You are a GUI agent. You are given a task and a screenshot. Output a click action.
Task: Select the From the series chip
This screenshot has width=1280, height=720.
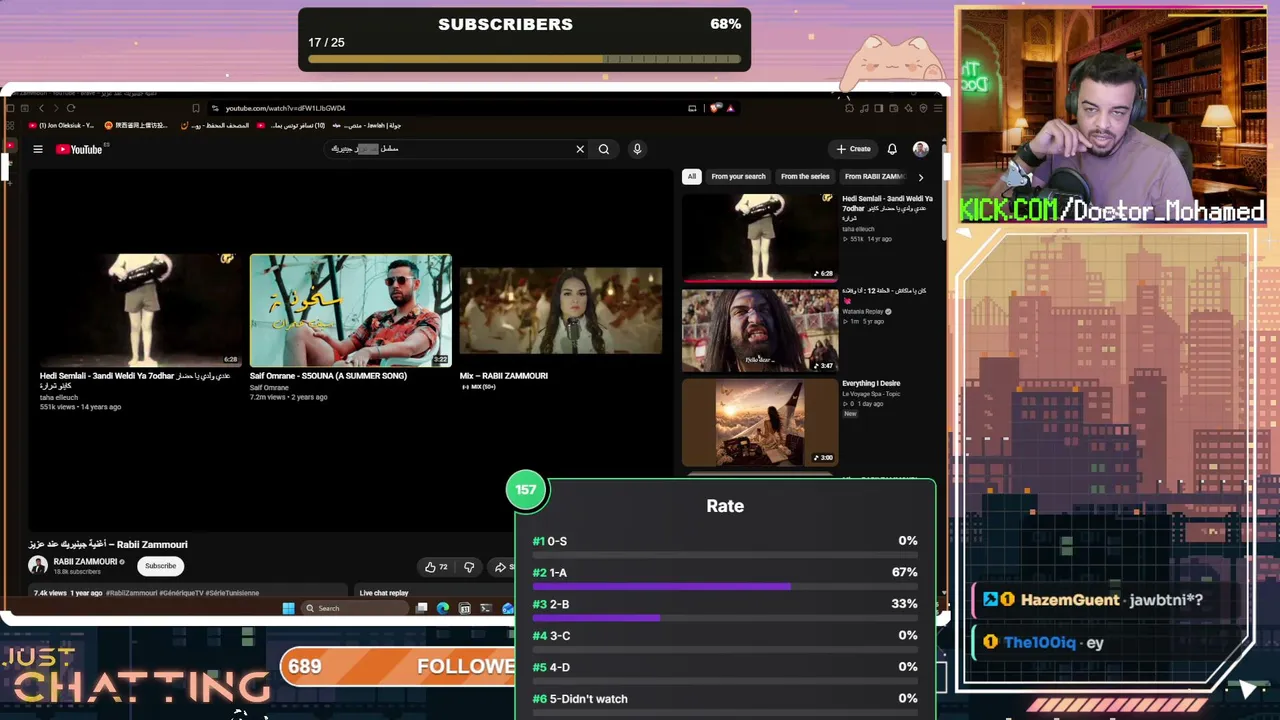click(x=805, y=176)
